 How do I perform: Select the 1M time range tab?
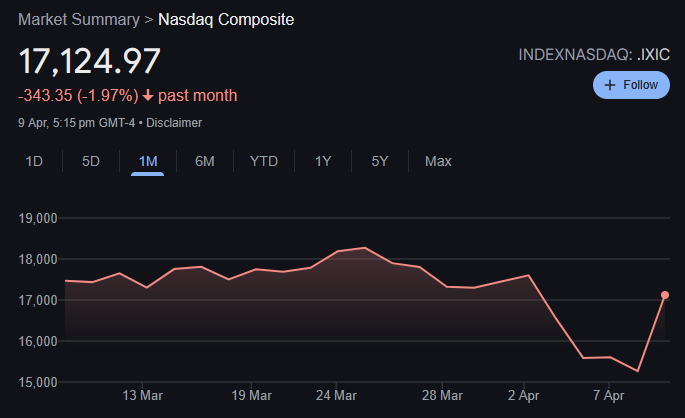[x=148, y=161]
